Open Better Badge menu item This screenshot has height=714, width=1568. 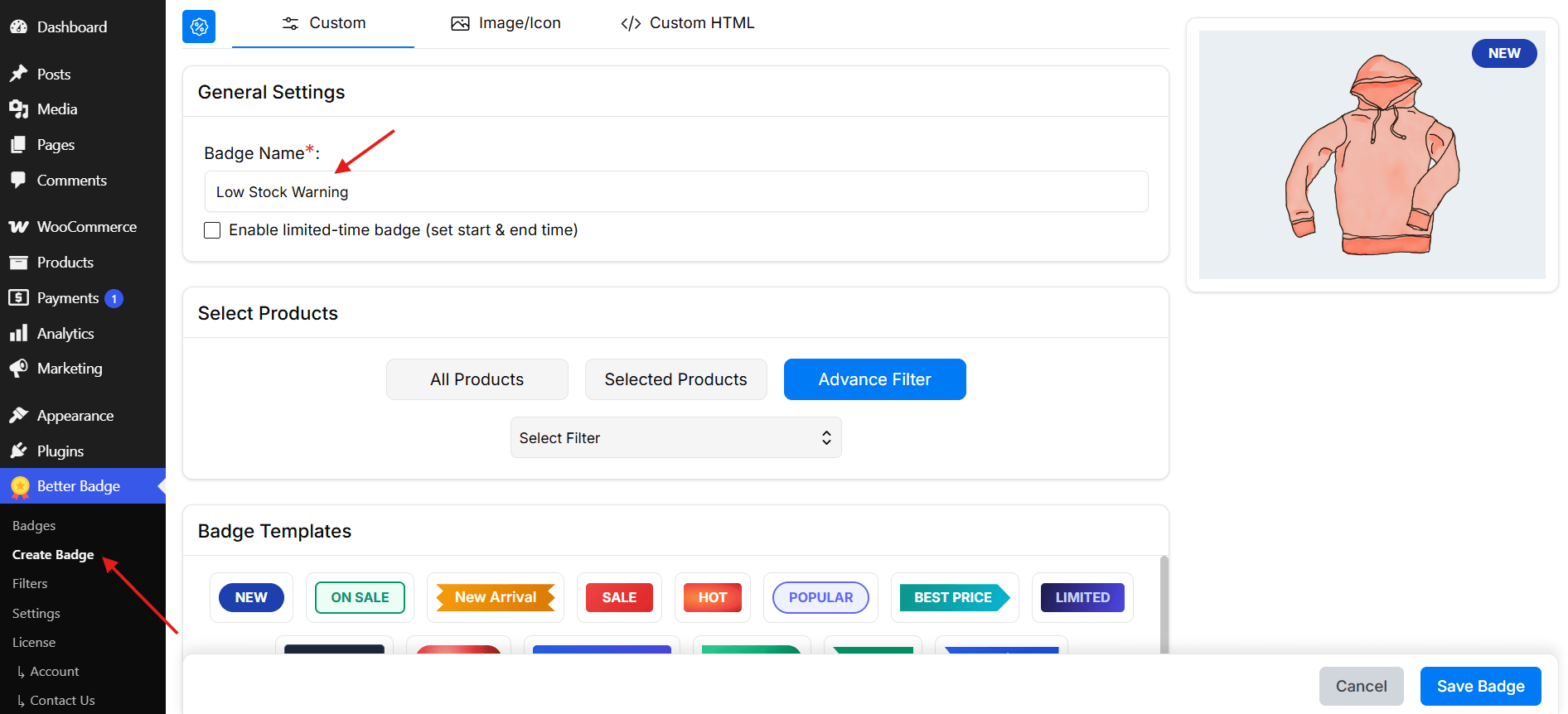[83, 486]
